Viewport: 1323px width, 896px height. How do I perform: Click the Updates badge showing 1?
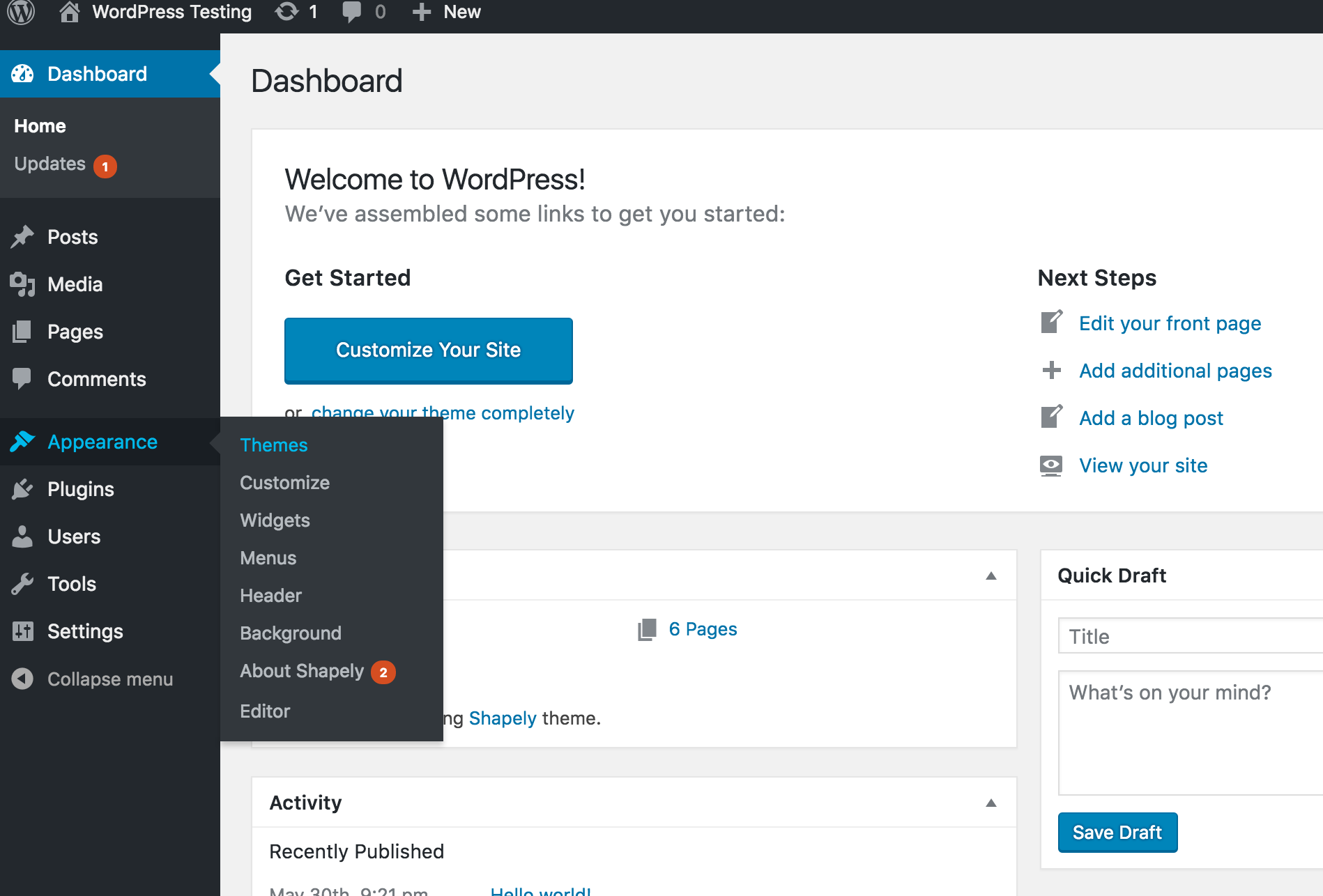[x=105, y=167]
